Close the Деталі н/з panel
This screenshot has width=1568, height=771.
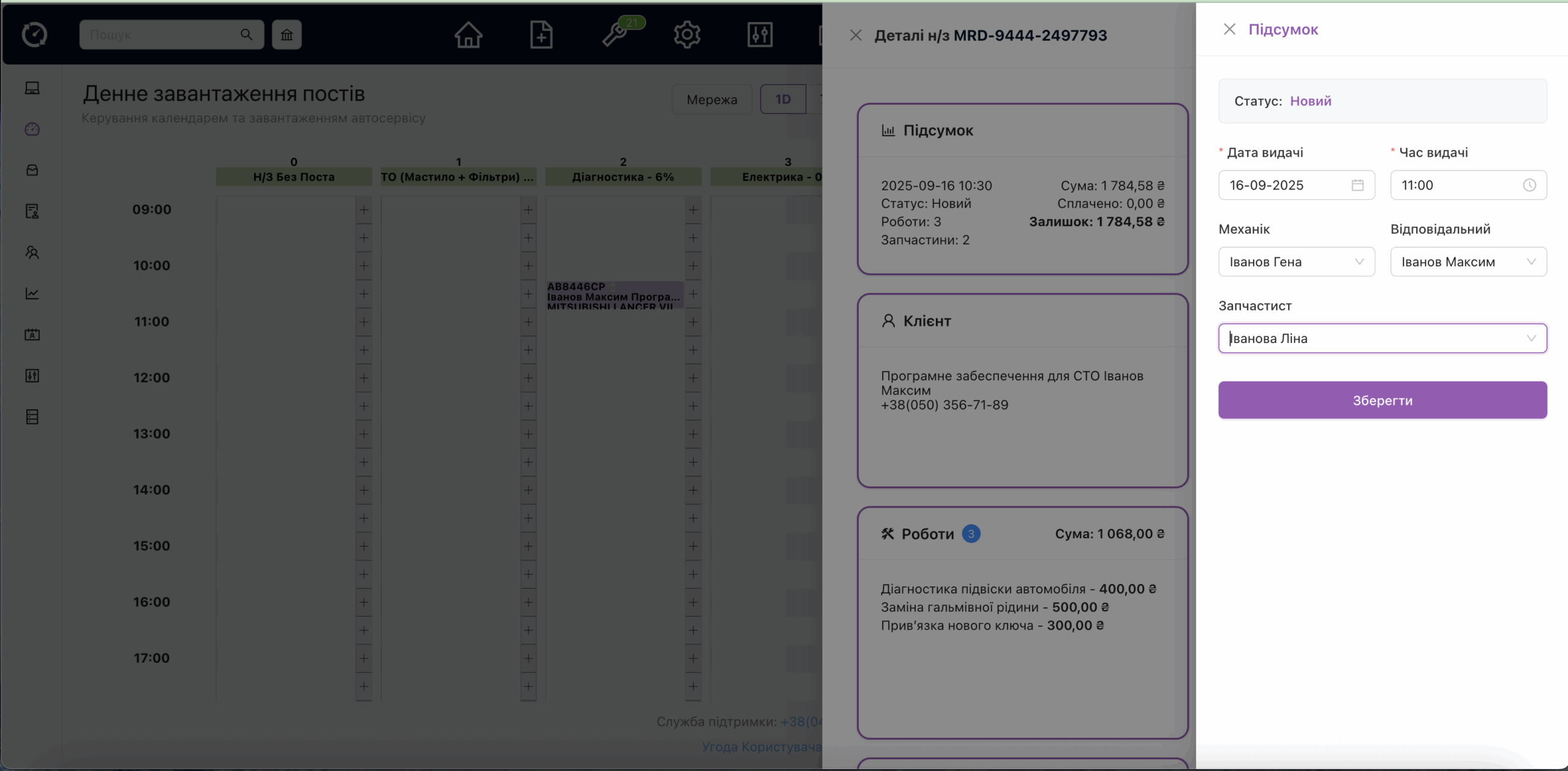click(x=856, y=36)
